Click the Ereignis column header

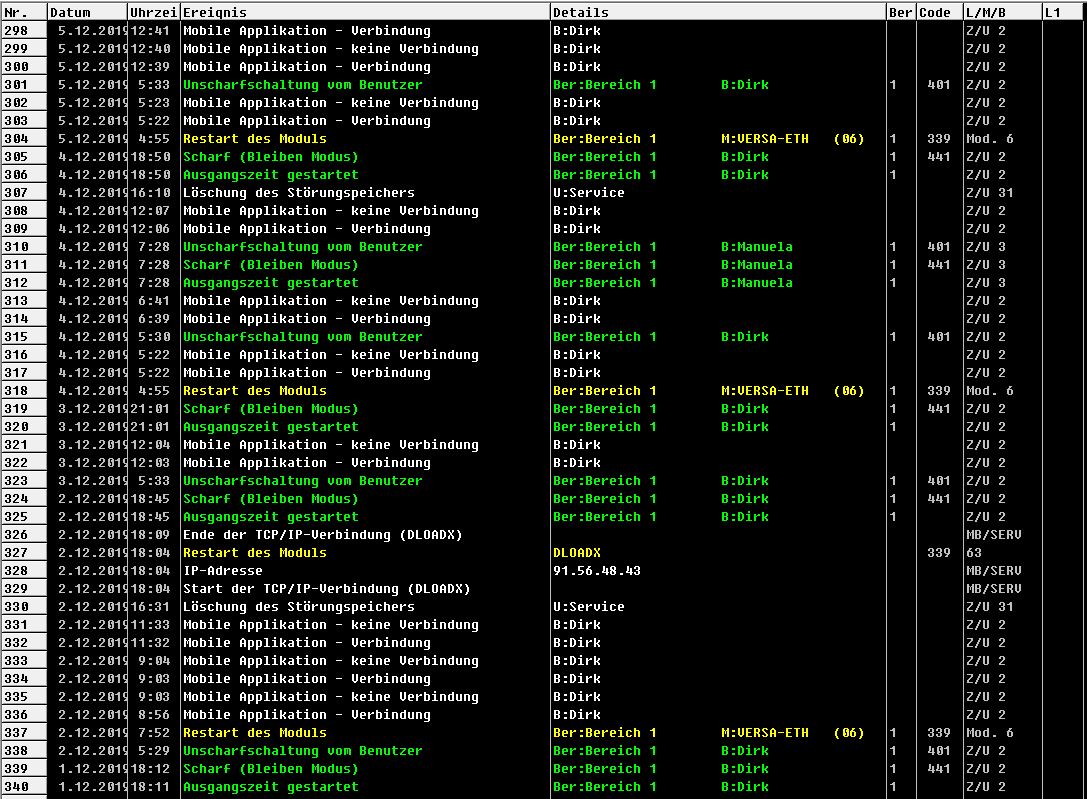[x=364, y=12]
